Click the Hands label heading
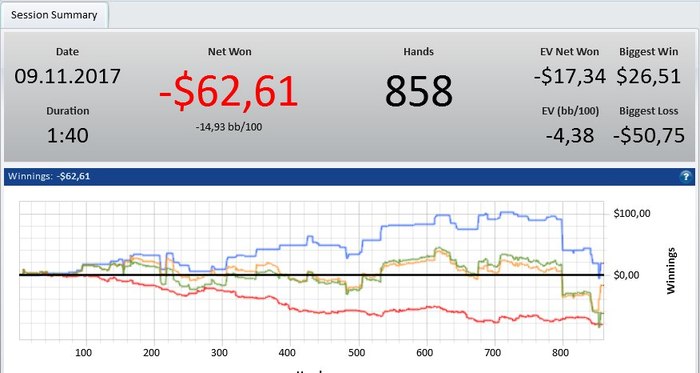This screenshot has height=373, width=700. coord(418,52)
